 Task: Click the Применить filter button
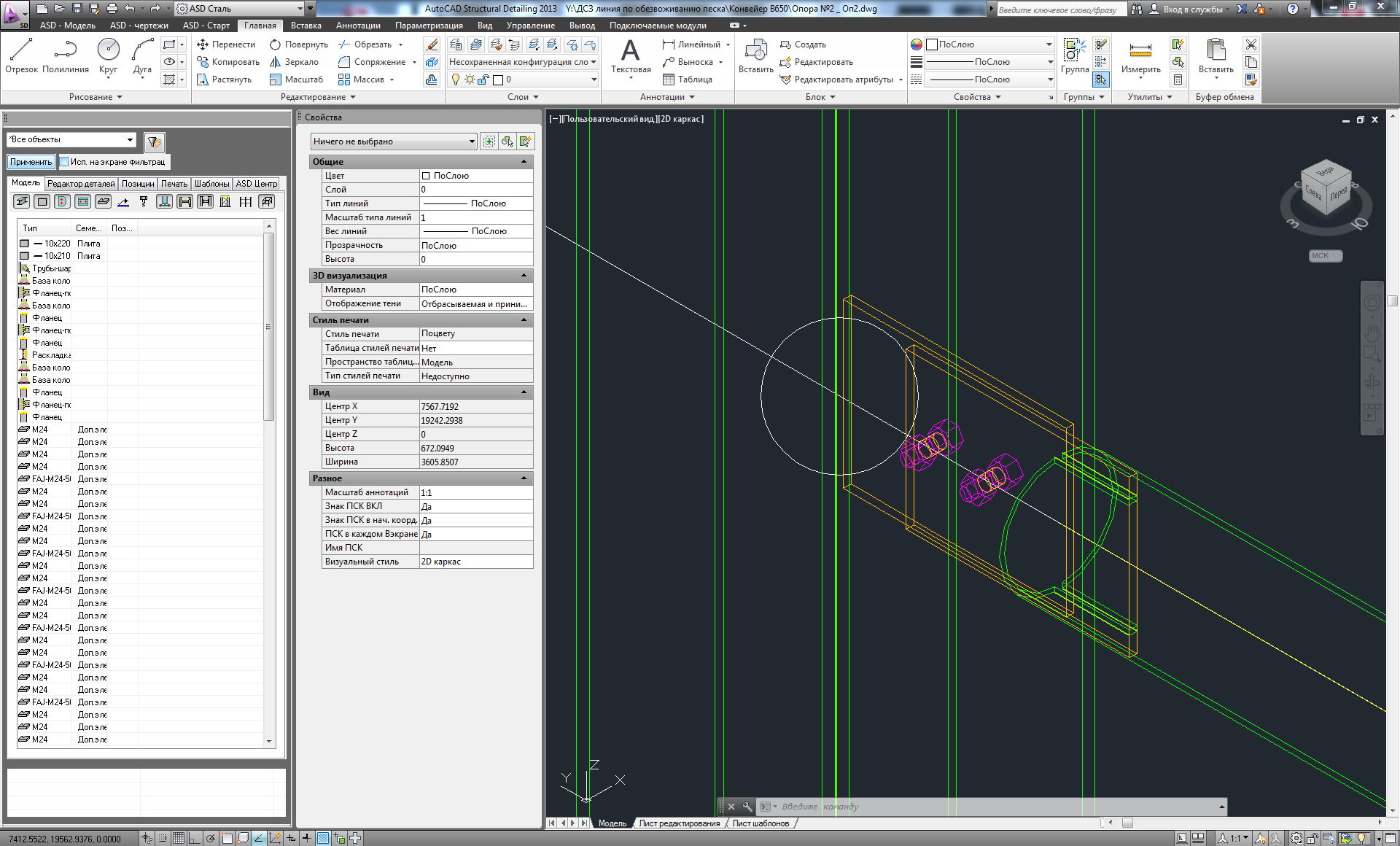pos(31,161)
